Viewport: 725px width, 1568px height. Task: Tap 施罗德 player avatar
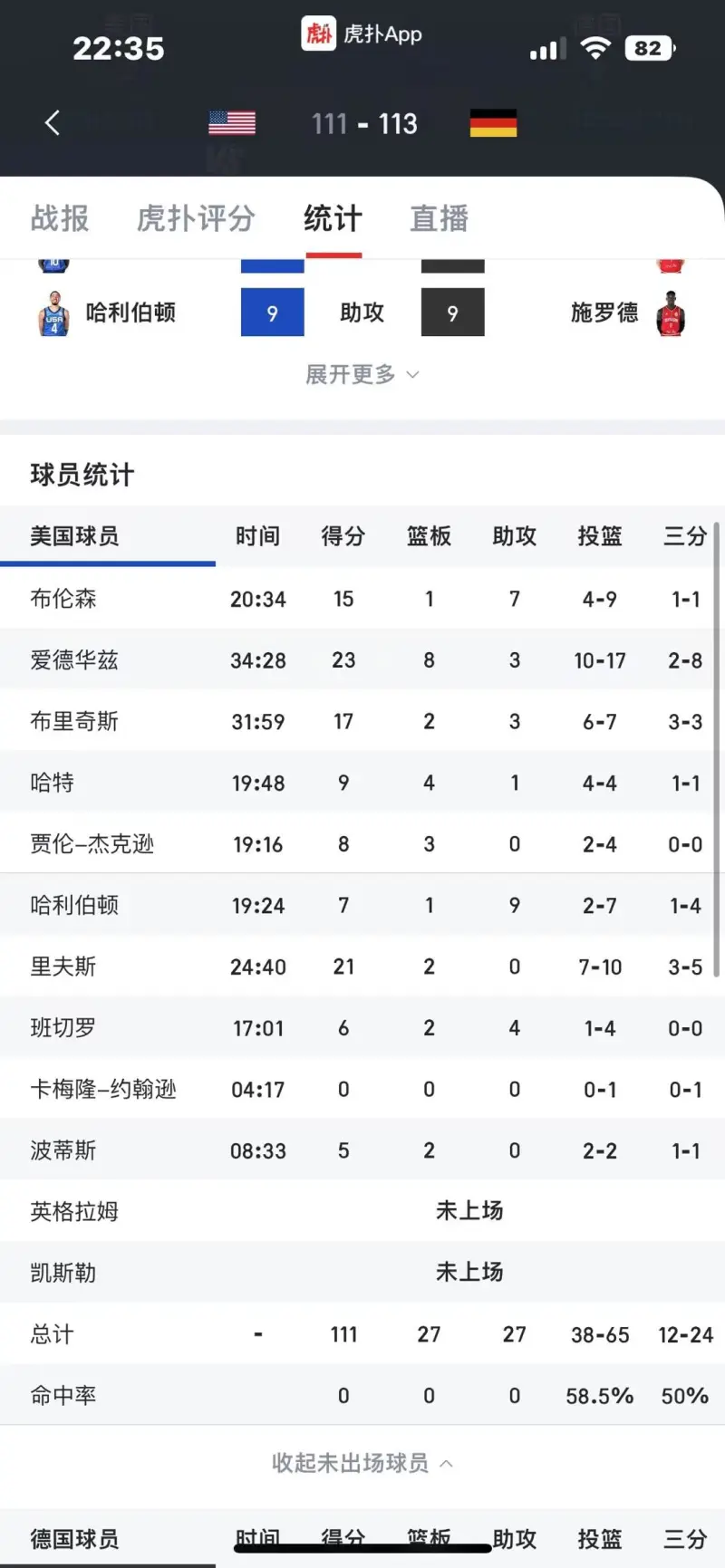click(671, 313)
